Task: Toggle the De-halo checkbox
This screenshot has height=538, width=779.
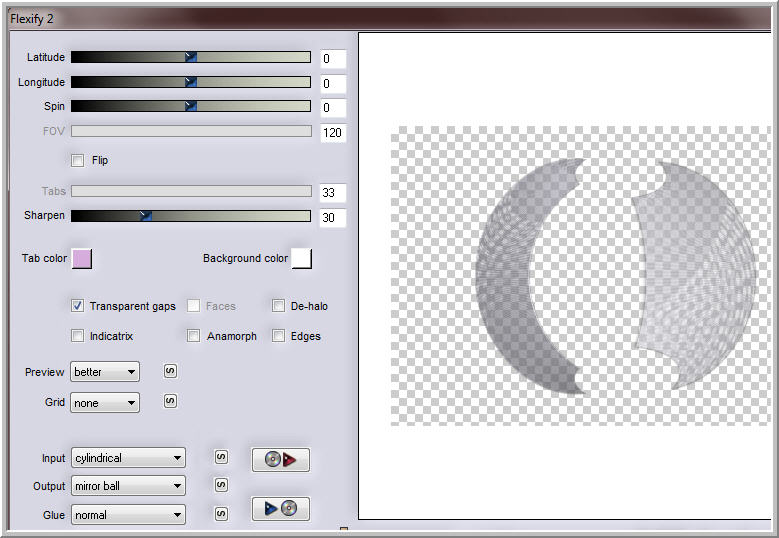Action: [278, 306]
